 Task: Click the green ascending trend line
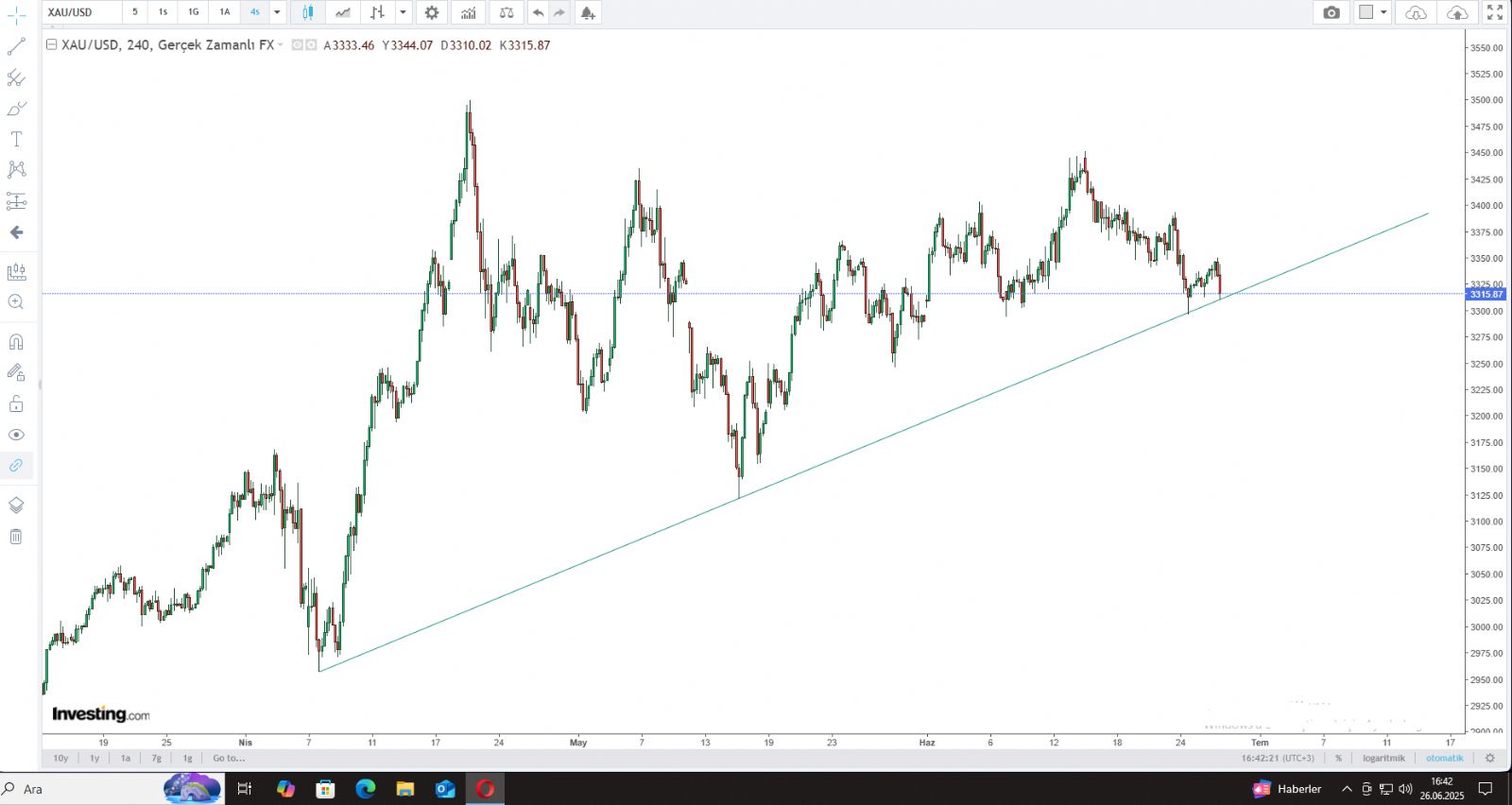click(x=874, y=442)
